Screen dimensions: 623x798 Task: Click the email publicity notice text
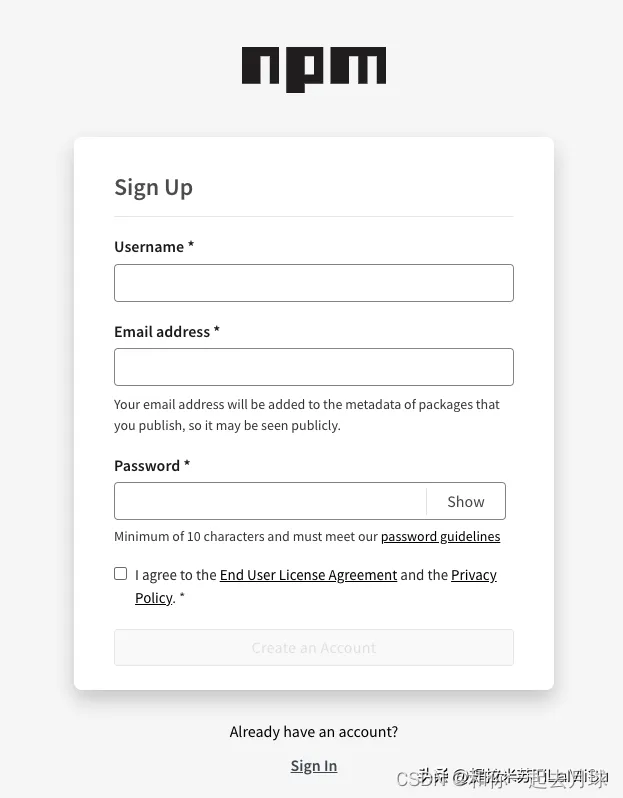(x=306, y=414)
